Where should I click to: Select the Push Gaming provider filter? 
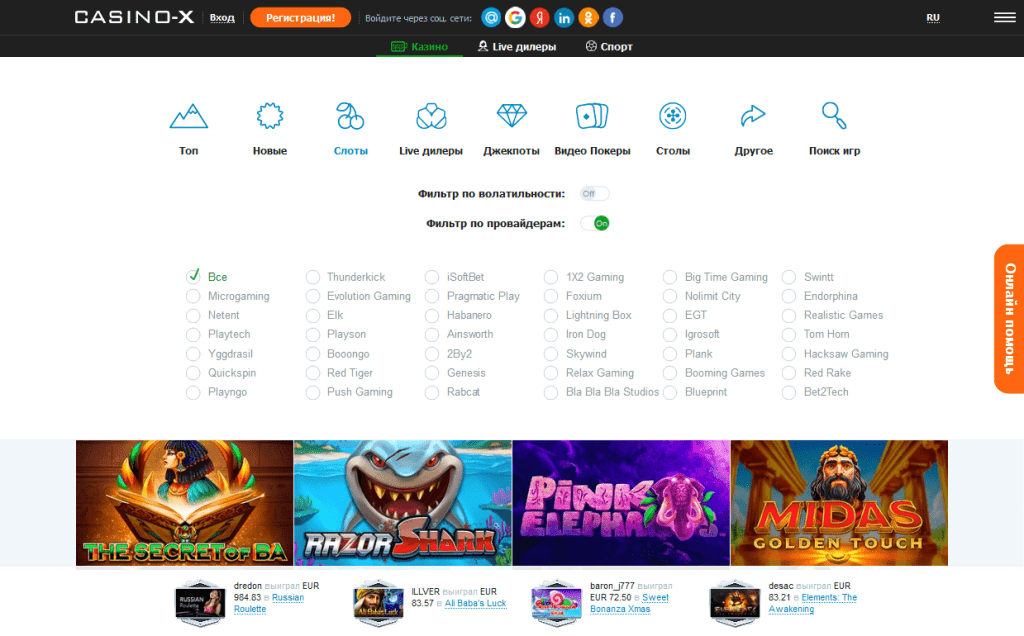click(x=349, y=392)
